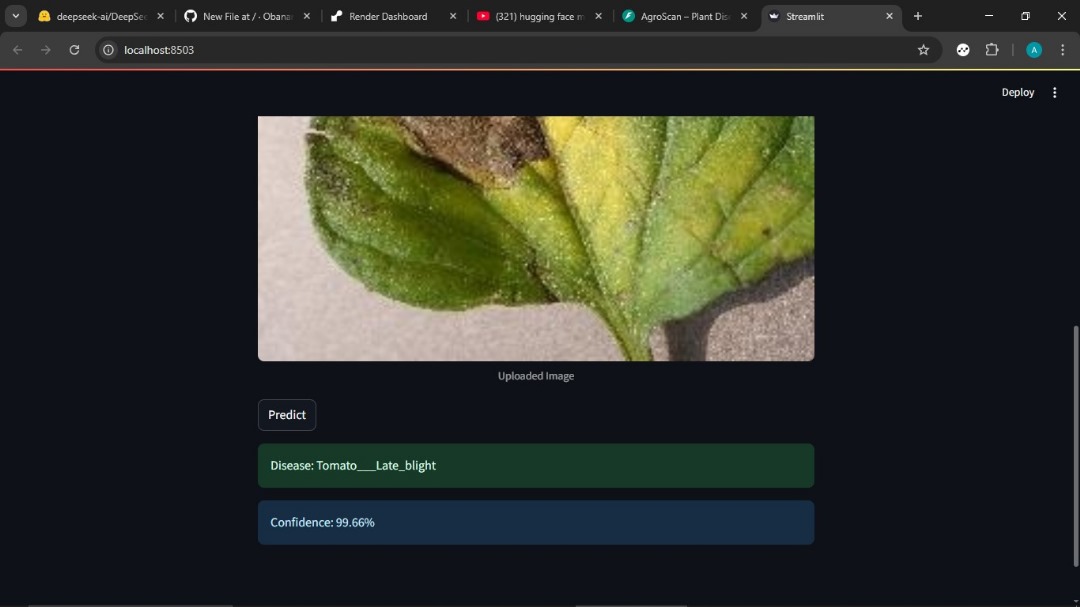1080x607 pixels.
Task: Bookmark this page with the star icon
Action: click(923, 50)
